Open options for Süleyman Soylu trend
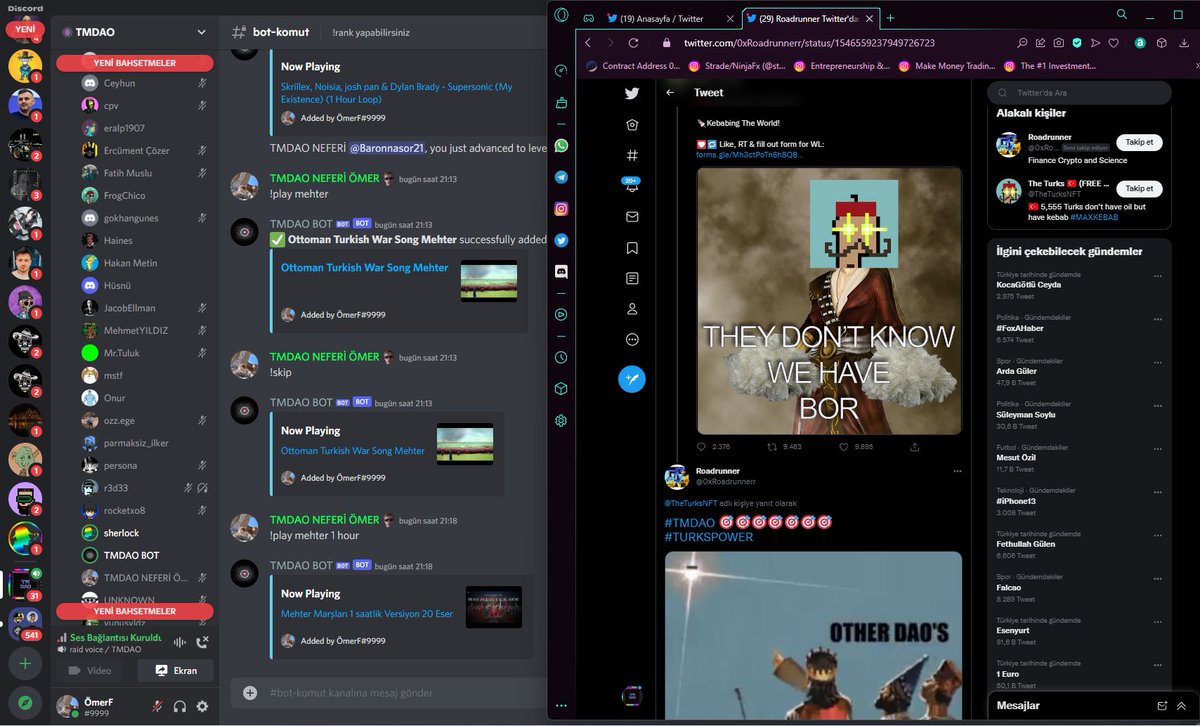Screen dimensions: 1200x726 pyautogui.click(x=1158, y=404)
